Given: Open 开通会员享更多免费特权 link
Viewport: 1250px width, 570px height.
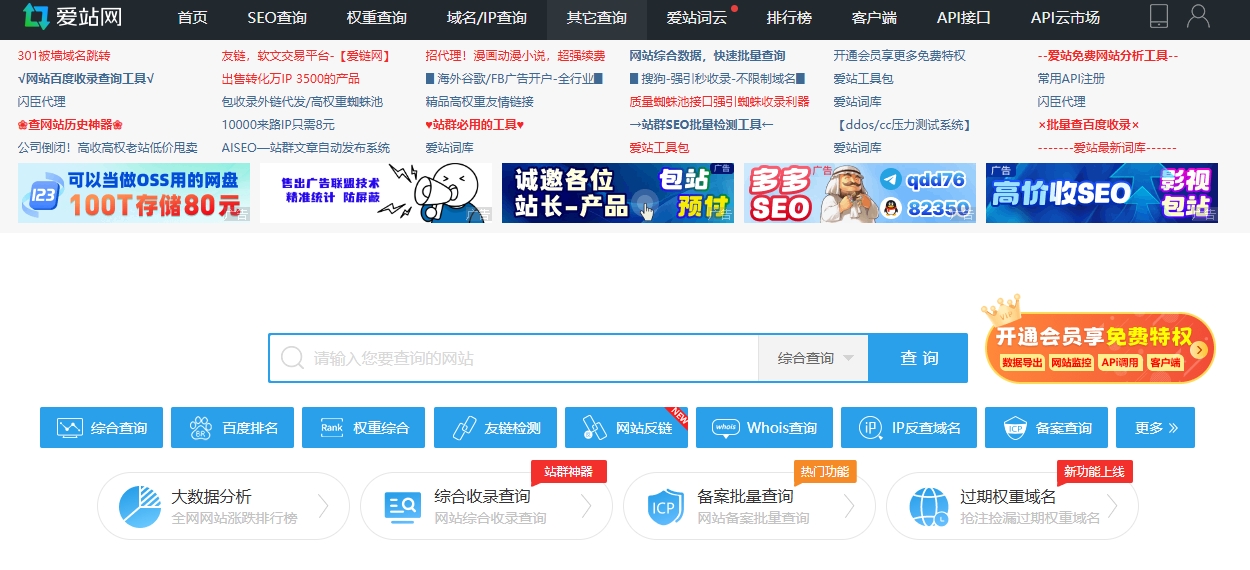Looking at the screenshot, I should tap(899, 56).
